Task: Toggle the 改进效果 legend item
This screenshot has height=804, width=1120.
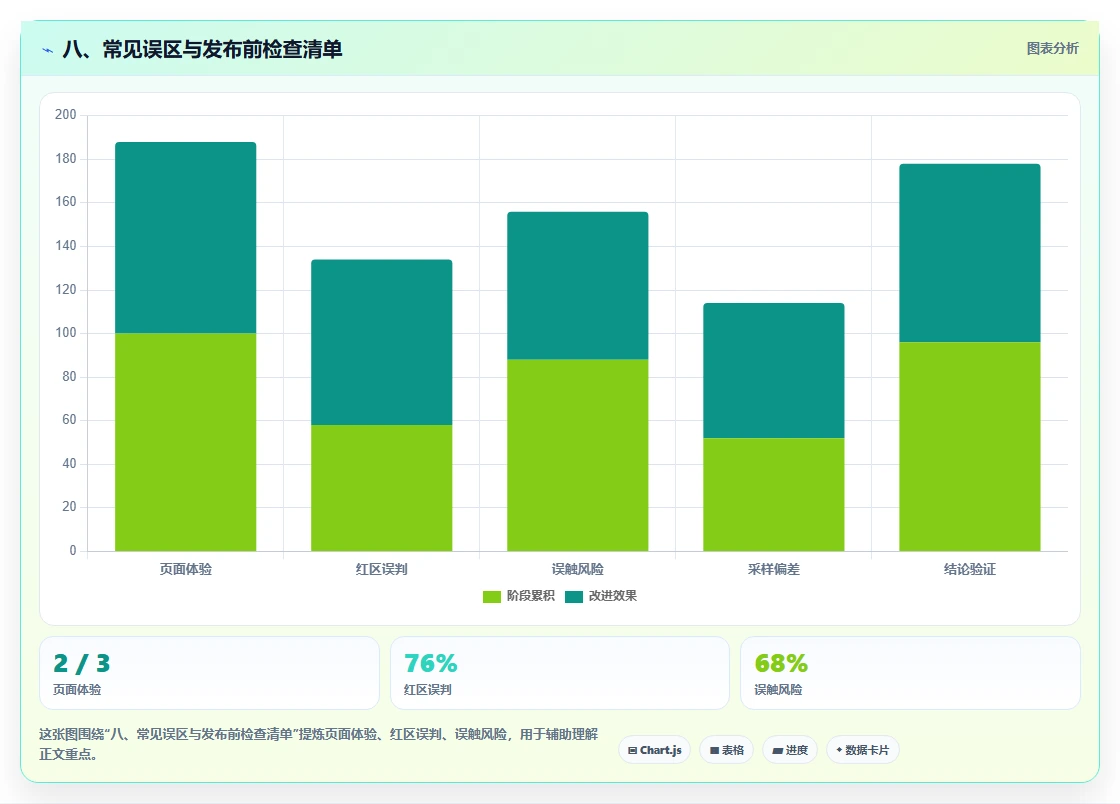Action: (x=601, y=596)
